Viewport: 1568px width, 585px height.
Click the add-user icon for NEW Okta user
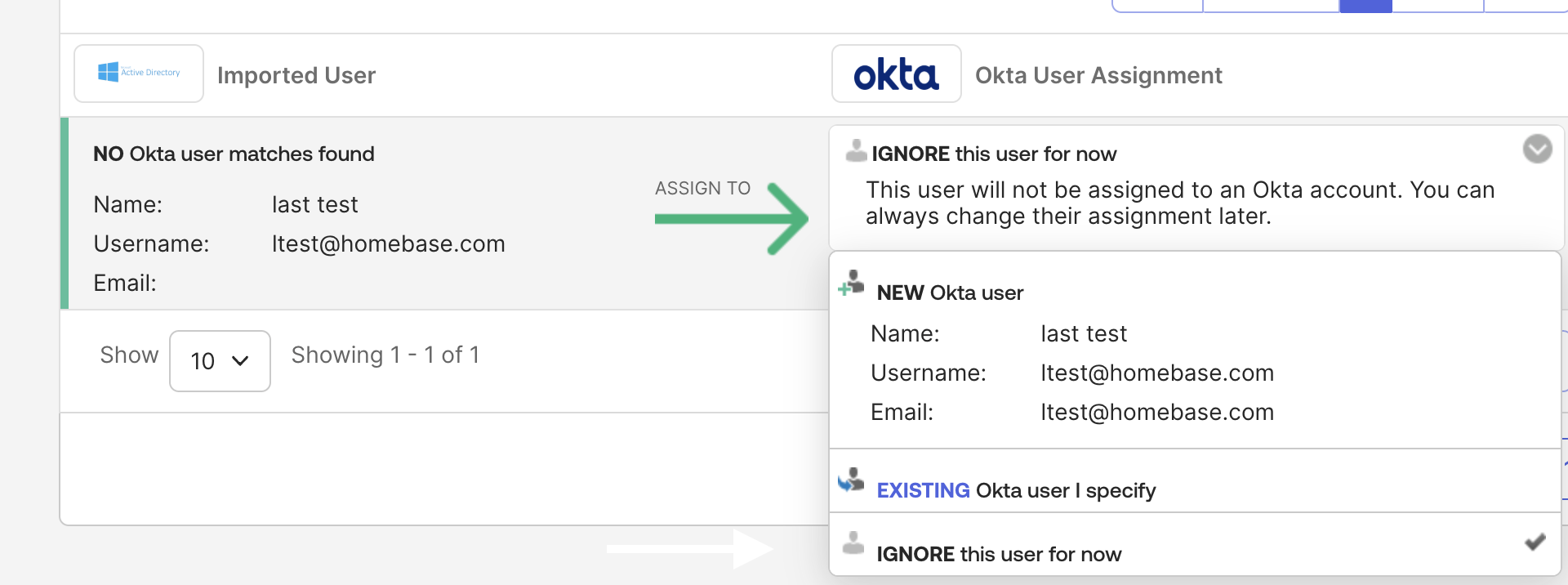(851, 283)
